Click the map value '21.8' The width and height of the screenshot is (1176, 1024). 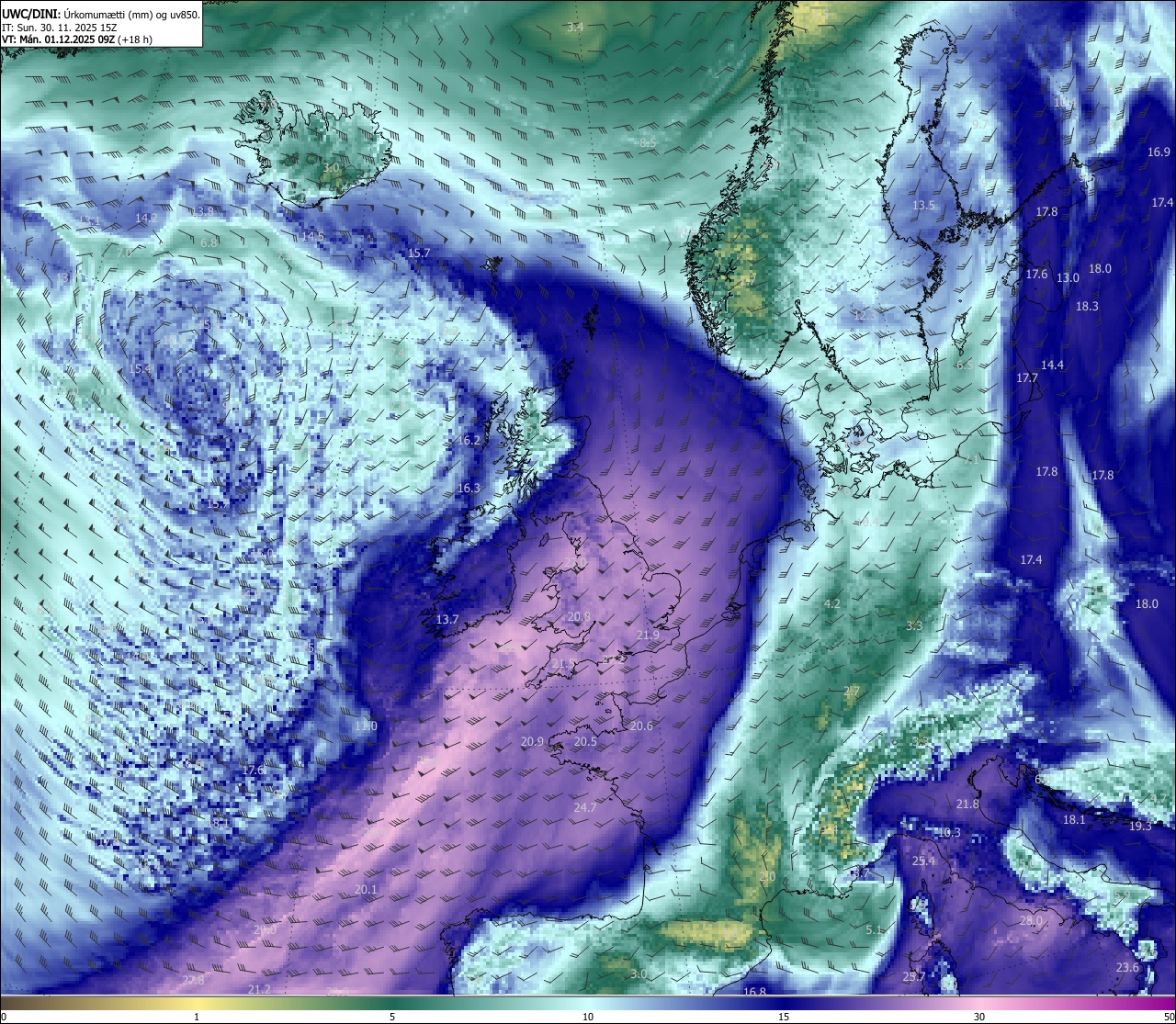click(967, 805)
